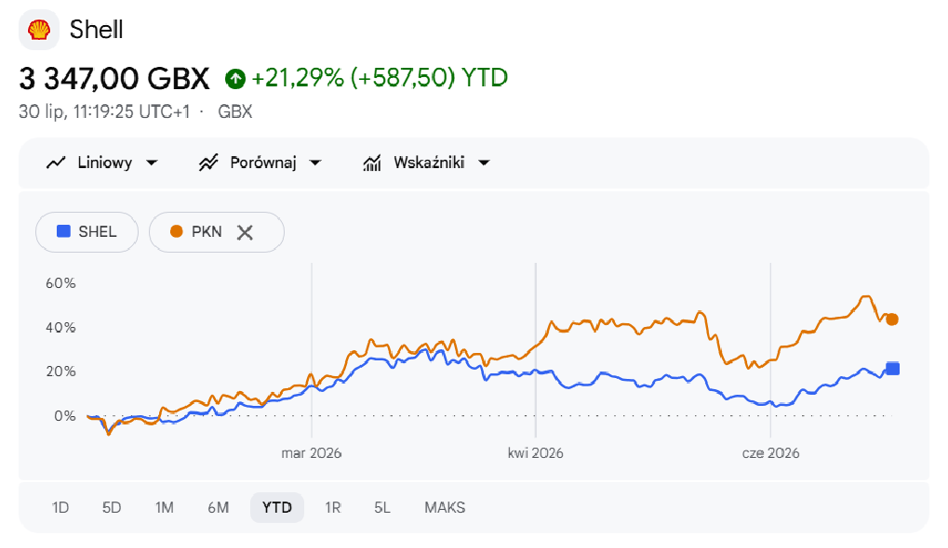
Task: Click the compare icon beside Porównaj
Action: tap(209, 163)
